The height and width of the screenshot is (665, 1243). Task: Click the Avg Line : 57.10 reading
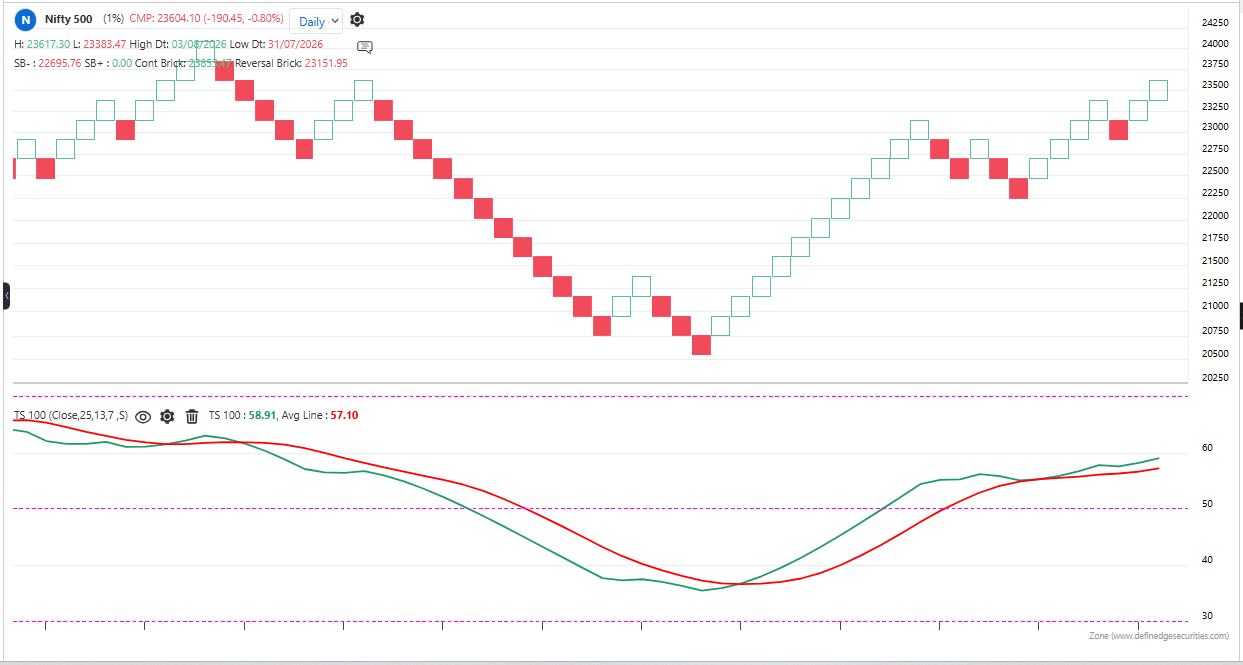[x=320, y=415]
